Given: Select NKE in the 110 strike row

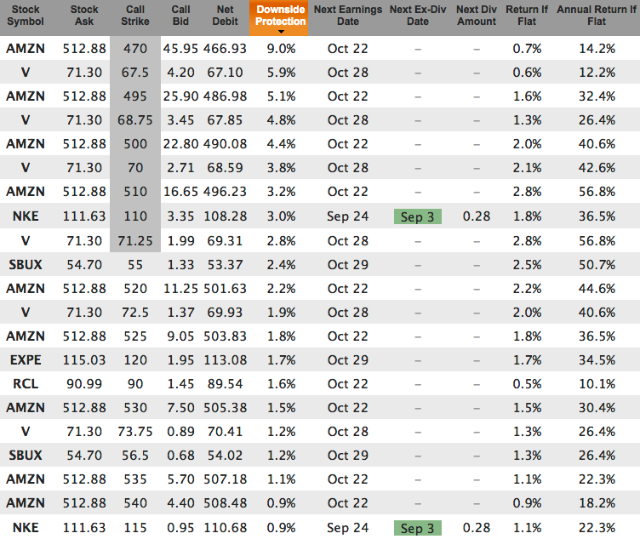Looking at the screenshot, I should coord(25,216).
